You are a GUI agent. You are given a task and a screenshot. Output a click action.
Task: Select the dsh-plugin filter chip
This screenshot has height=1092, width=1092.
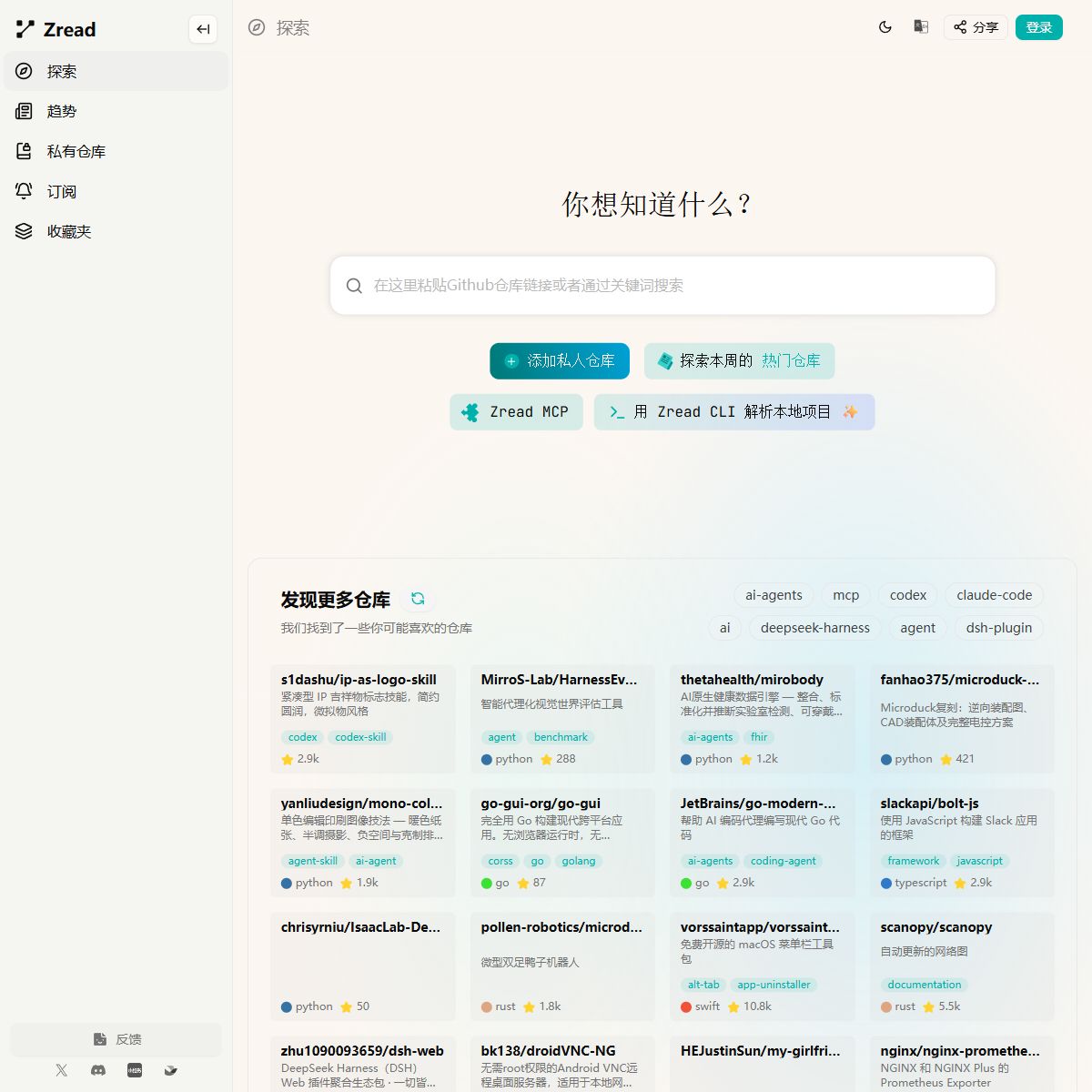click(x=999, y=628)
